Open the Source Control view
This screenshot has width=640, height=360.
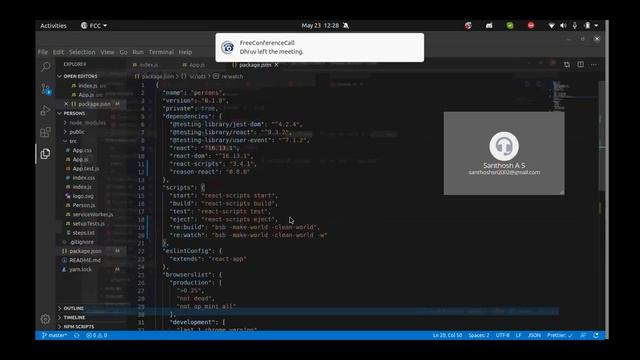[46, 89]
